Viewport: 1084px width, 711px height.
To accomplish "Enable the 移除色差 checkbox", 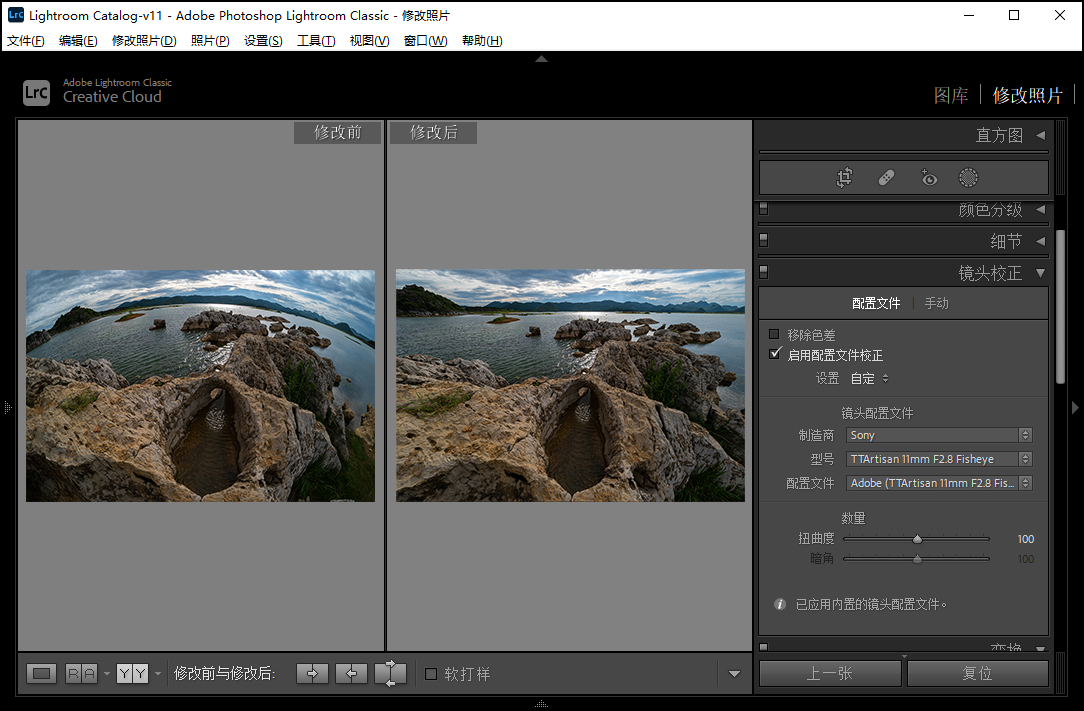I will [x=774, y=335].
